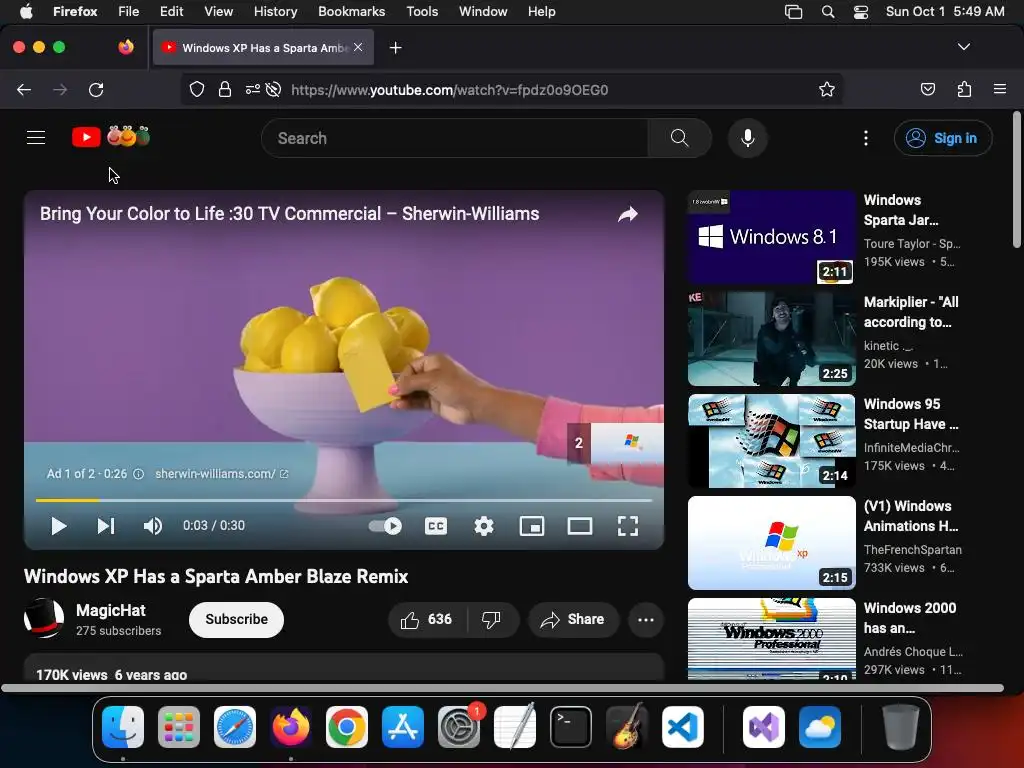This screenshot has width=1024, height=768.
Task: Open a new tab with the plus button
Action: click(x=395, y=48)
